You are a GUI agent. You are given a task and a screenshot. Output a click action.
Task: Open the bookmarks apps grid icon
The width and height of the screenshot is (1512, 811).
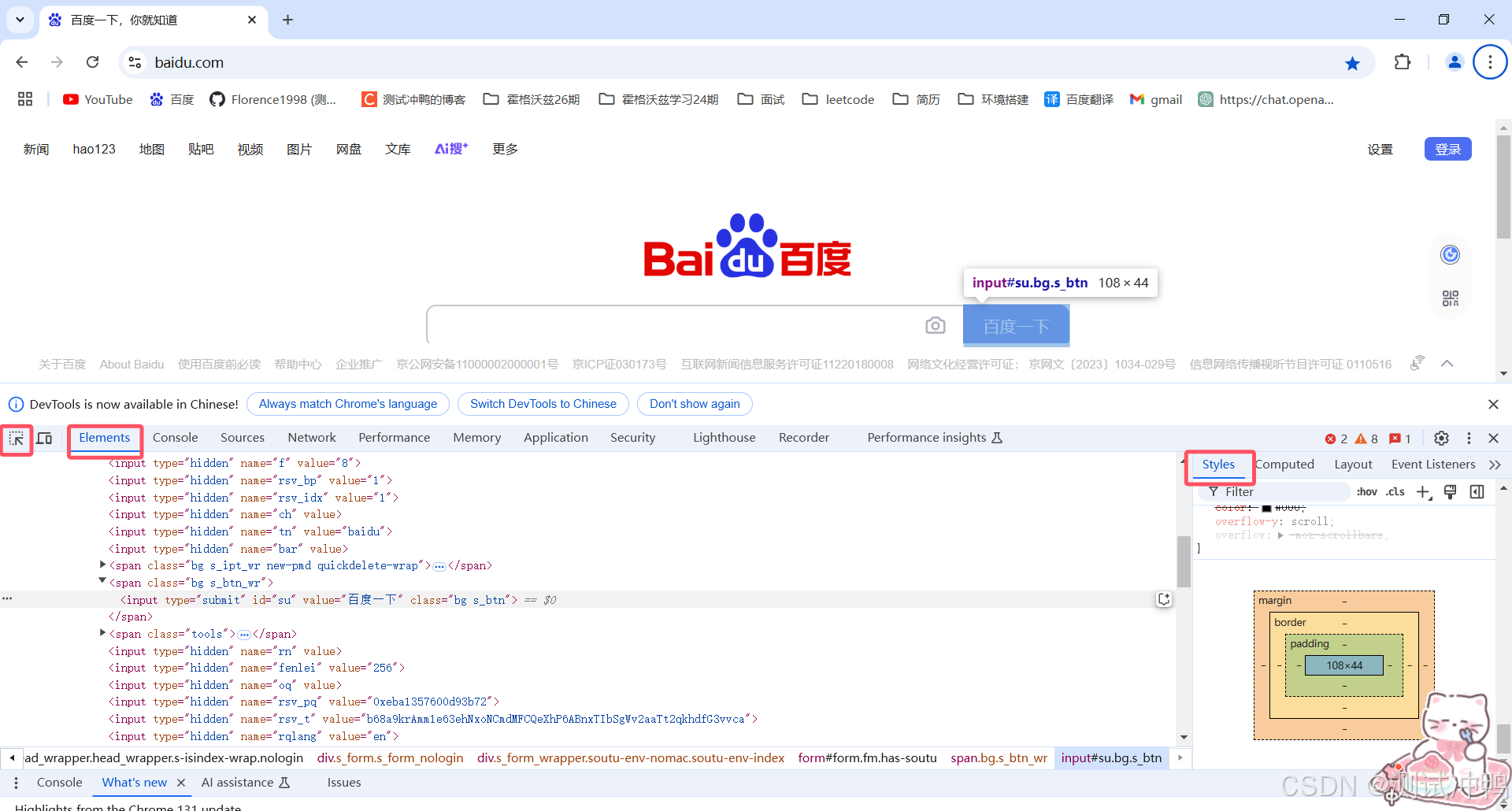(25, 99)
